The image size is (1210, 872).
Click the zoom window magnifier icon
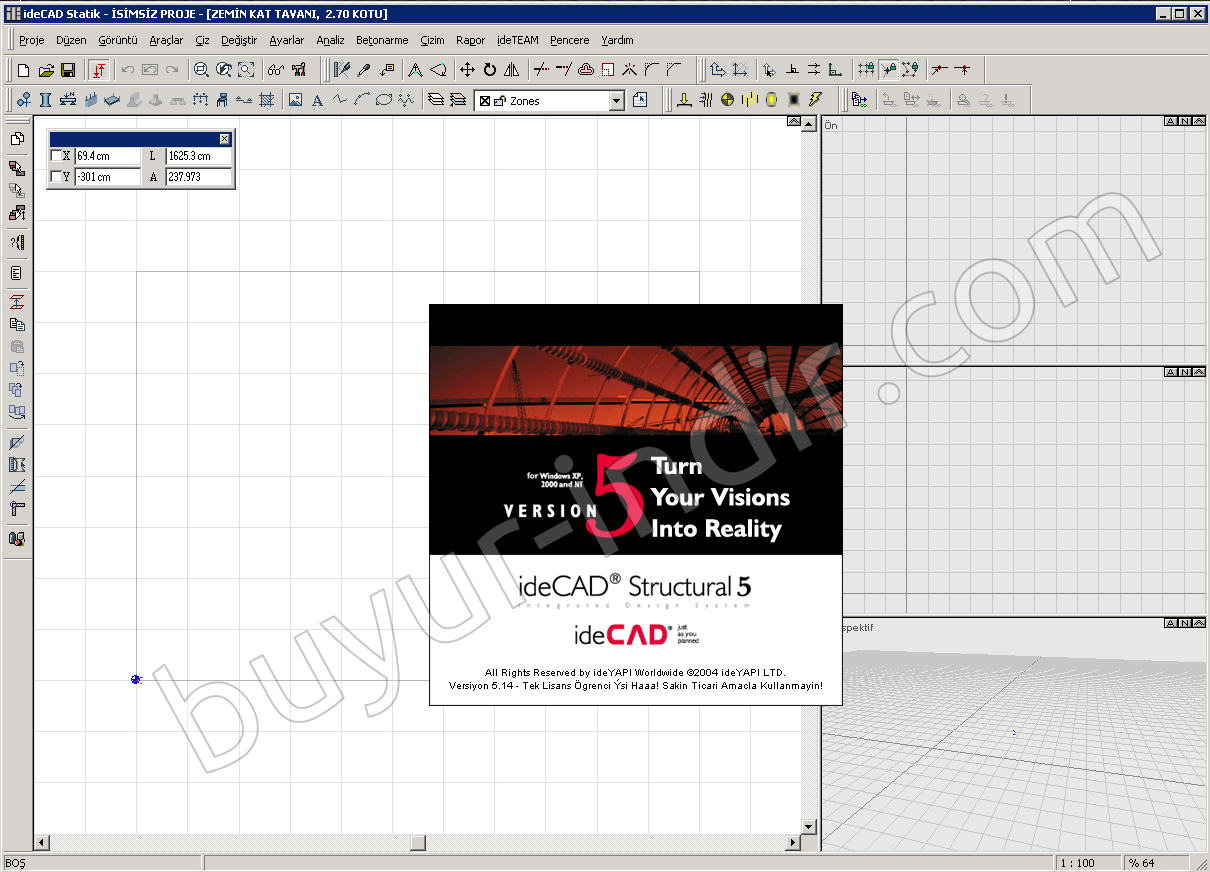(x=201, y=70)
